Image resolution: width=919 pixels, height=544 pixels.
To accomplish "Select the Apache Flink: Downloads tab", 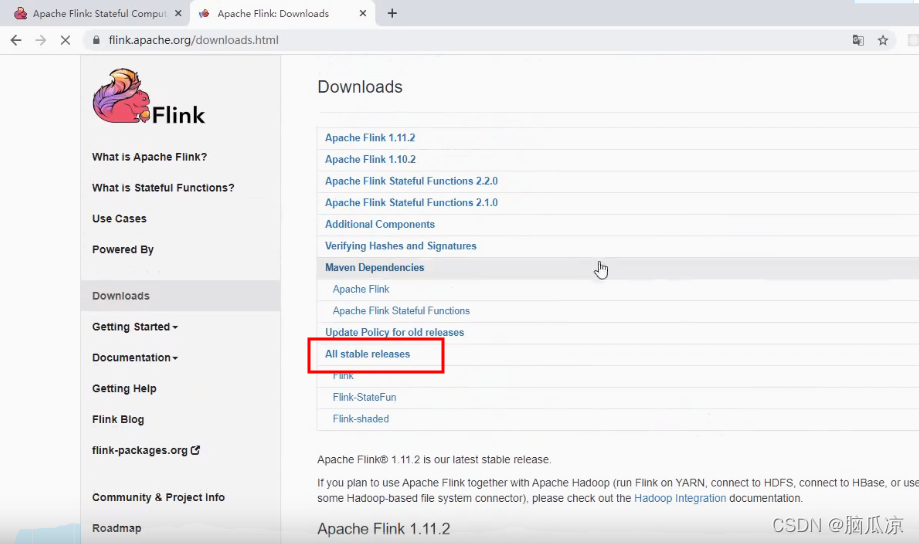I will pos(281,13).
